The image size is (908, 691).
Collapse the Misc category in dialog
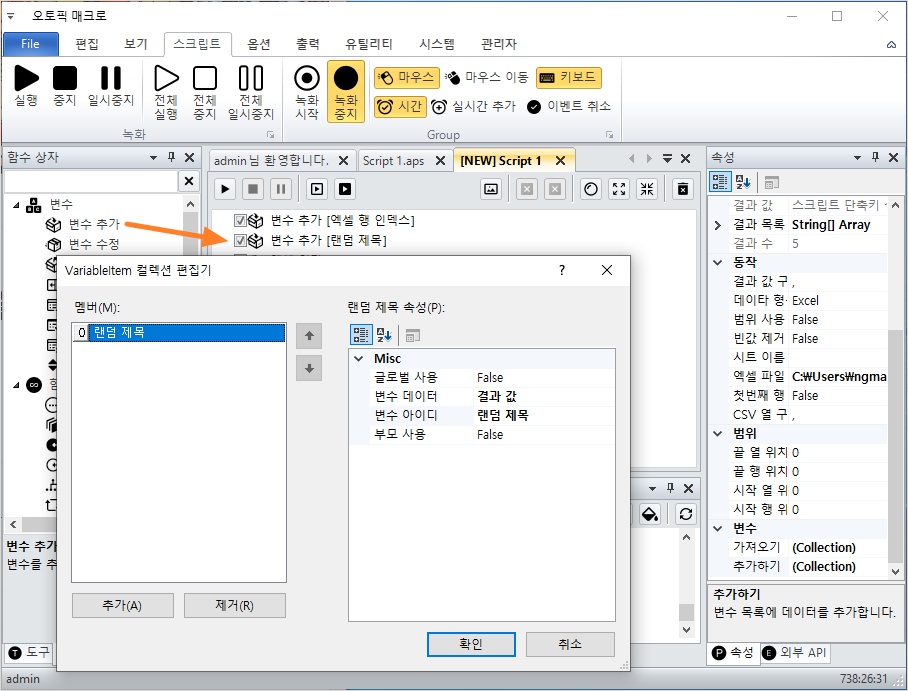[359, 359]
